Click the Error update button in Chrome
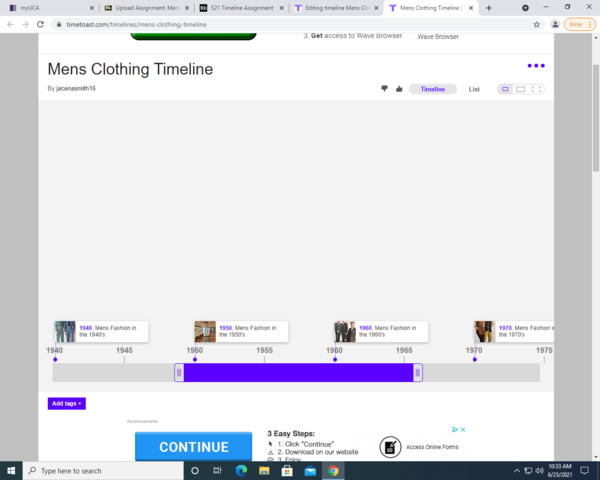600x480 pixels. click(x=580, y=24)
